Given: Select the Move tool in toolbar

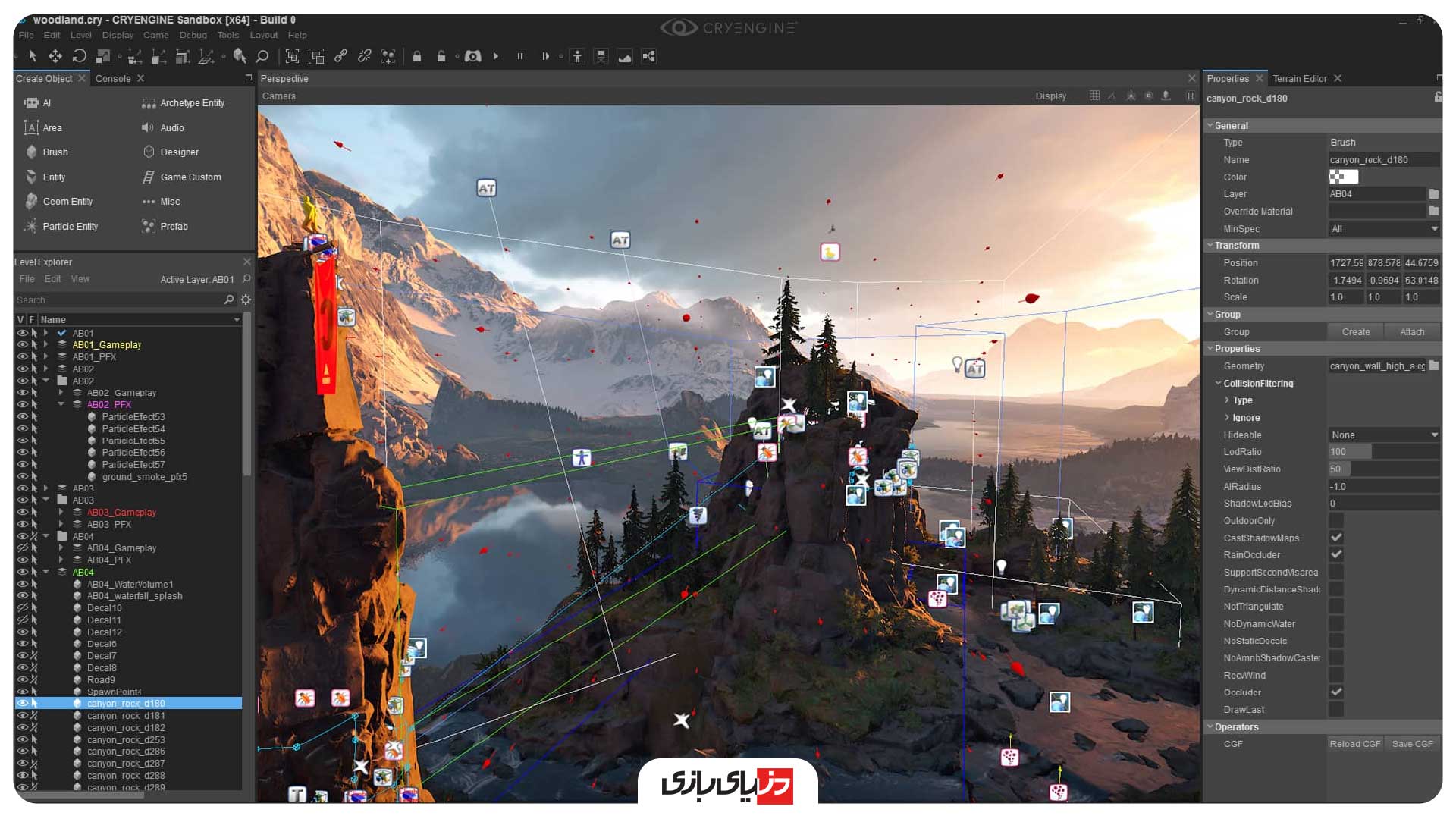Looking at the screenshot, I should click(x=55, y=56).
